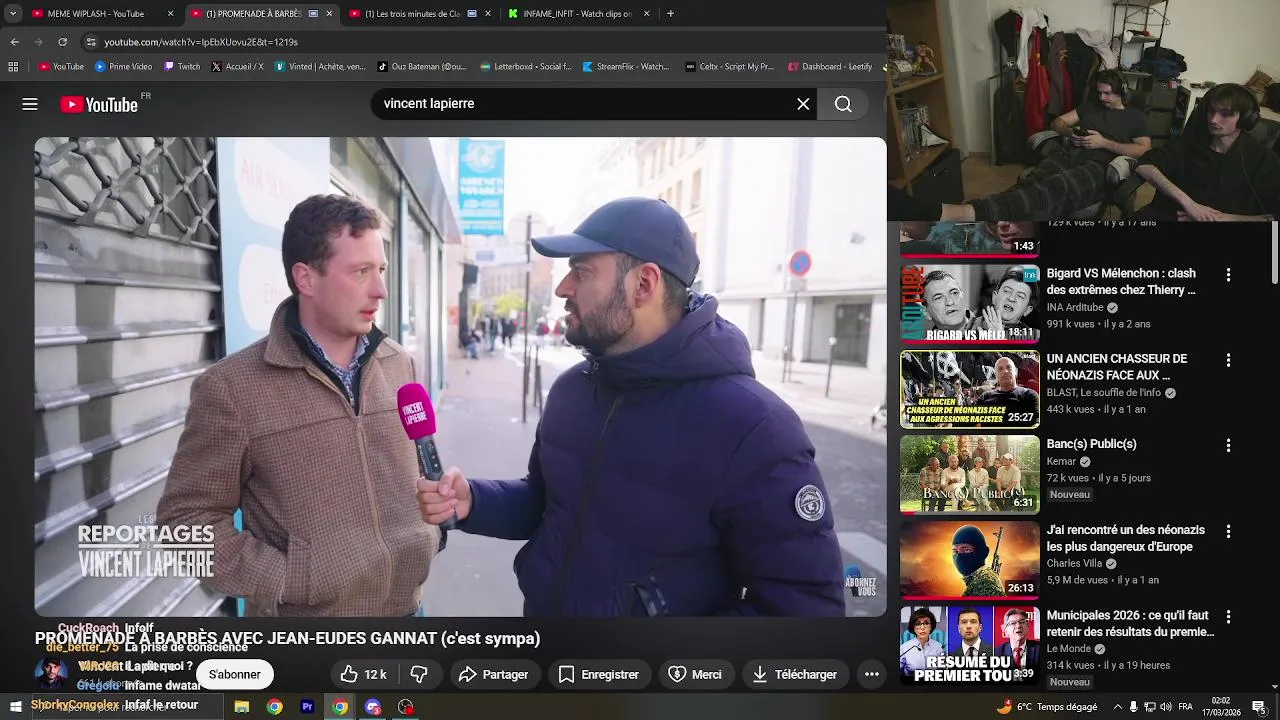Open Premiere Pro from the taskbar

pos(307,707)
